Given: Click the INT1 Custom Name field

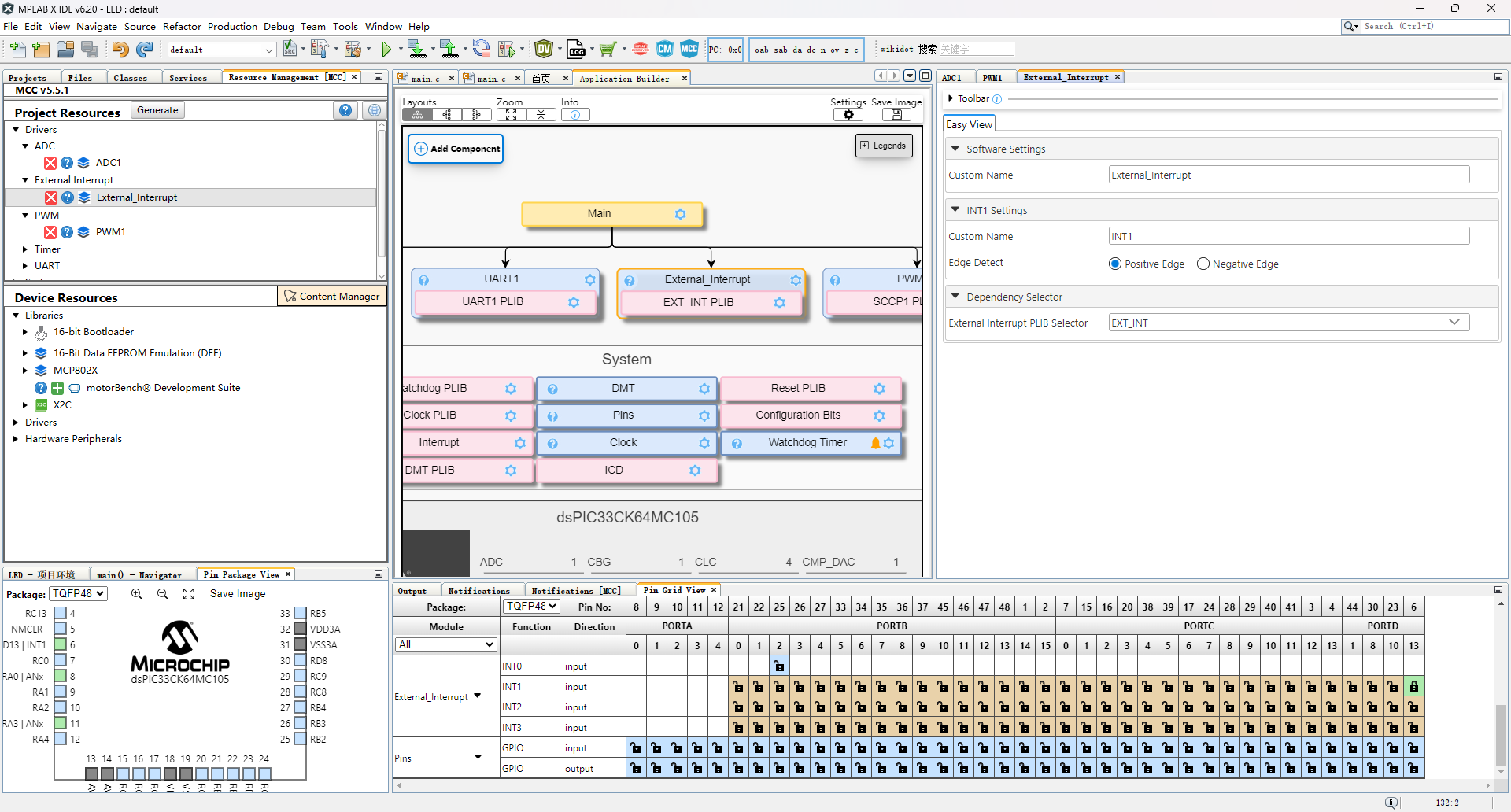Looking at the screenshot, I should [x=1288, y=236].
